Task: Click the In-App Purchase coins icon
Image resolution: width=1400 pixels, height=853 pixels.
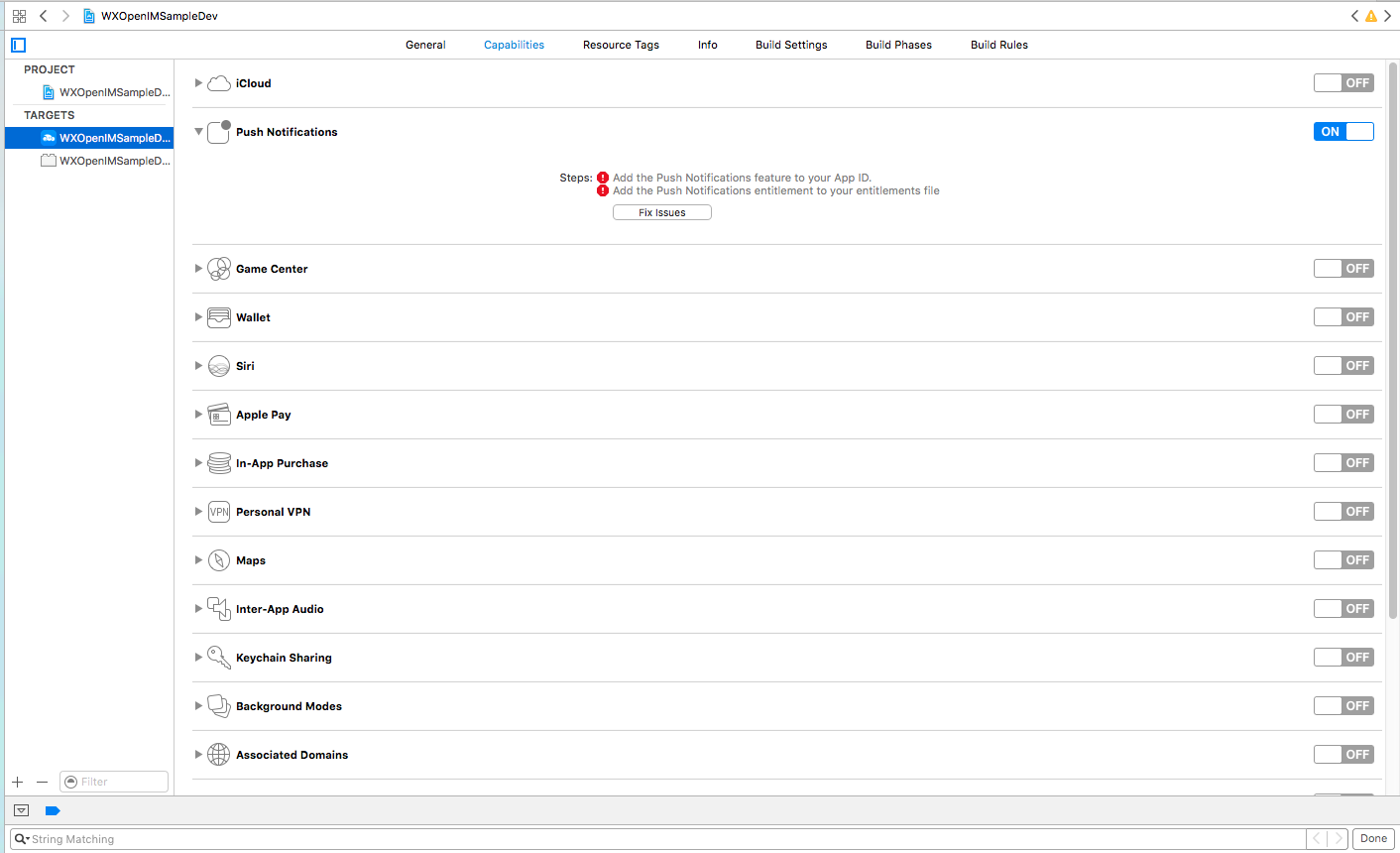Action: (x=219, y=463)
